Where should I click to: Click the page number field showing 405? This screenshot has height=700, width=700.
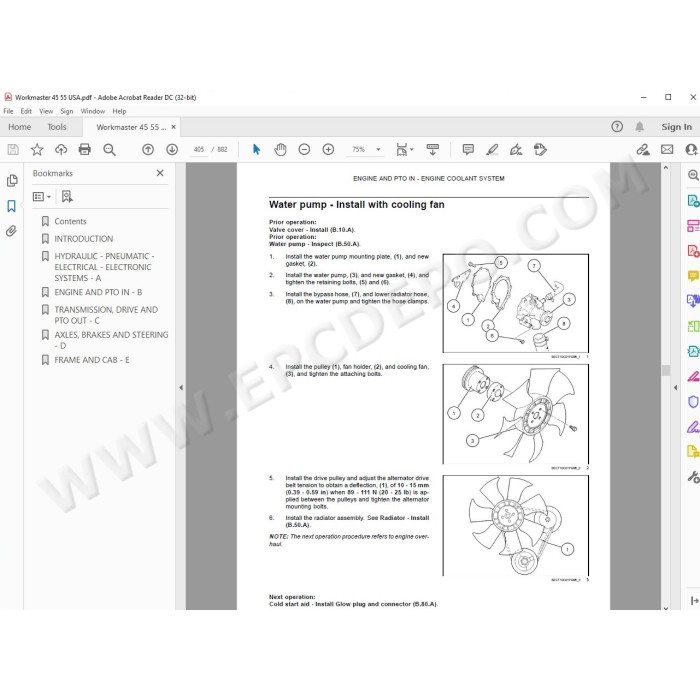[x=199, y=150]
